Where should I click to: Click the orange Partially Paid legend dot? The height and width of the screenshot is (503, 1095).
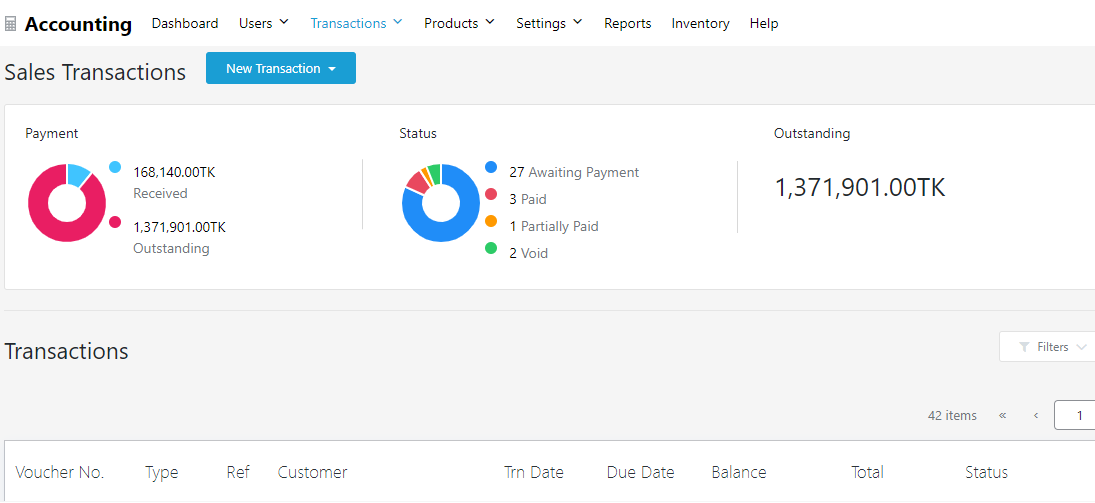pos(491,221)
